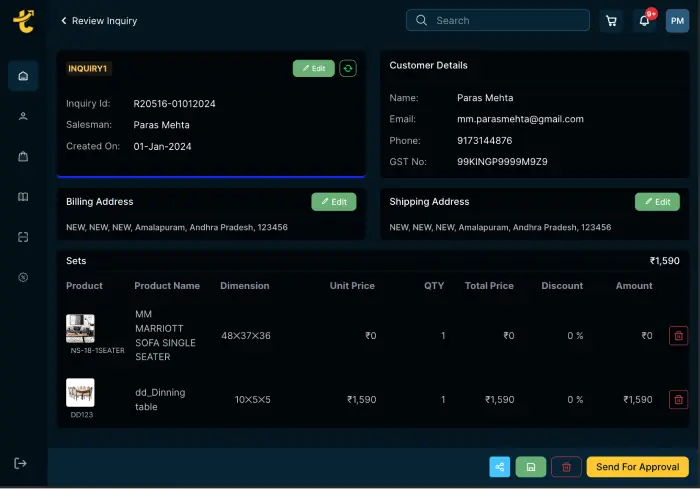Open the catalog book sidebar icon
700x489 pixels.
(23, 196)
